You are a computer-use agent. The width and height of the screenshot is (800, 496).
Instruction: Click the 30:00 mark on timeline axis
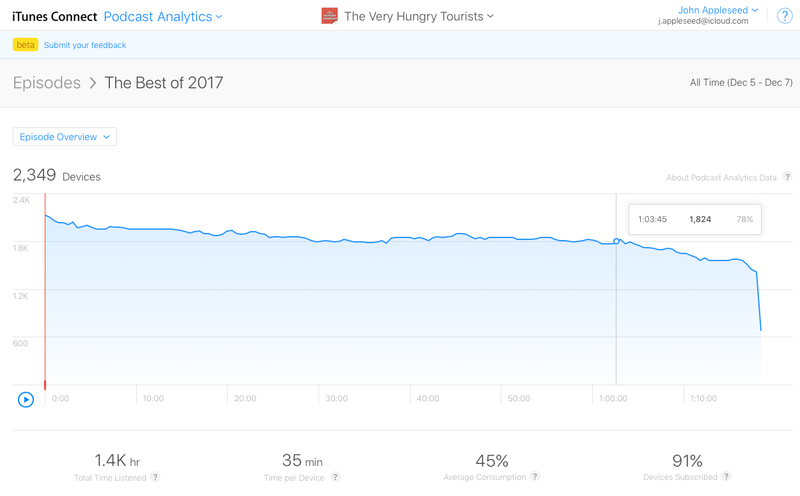336,399
